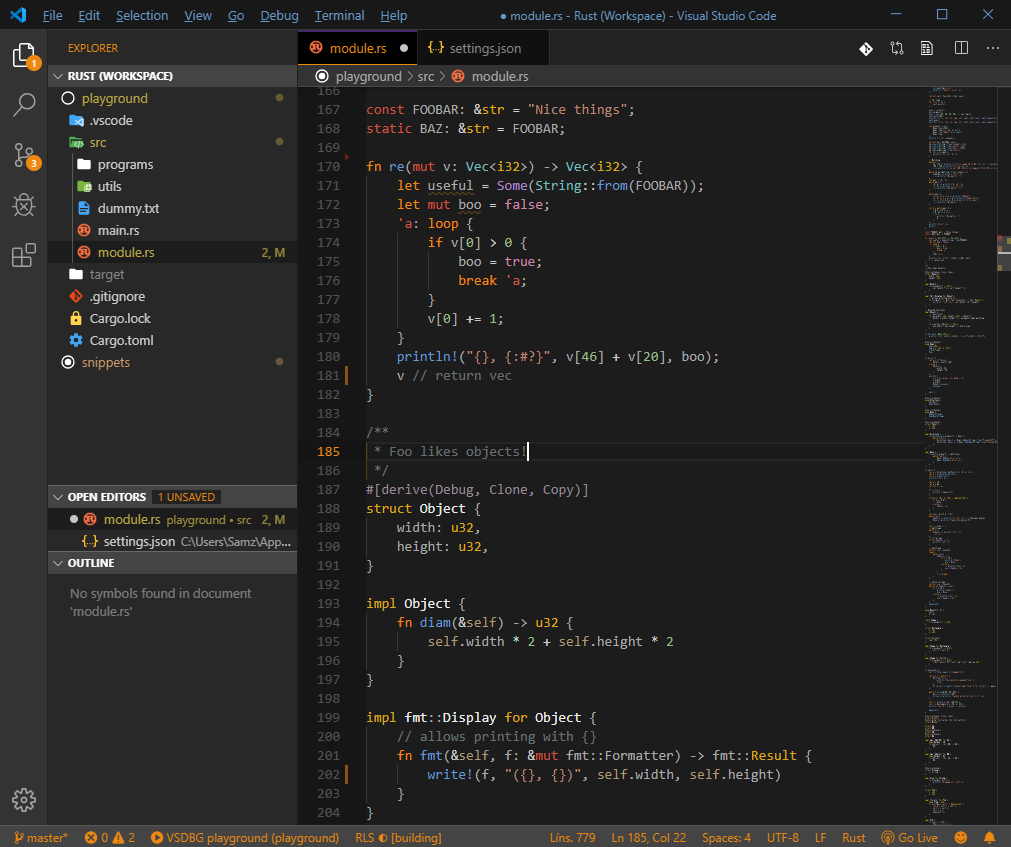Expand the programs folder
1011x847 pixels.
[125, 164]
